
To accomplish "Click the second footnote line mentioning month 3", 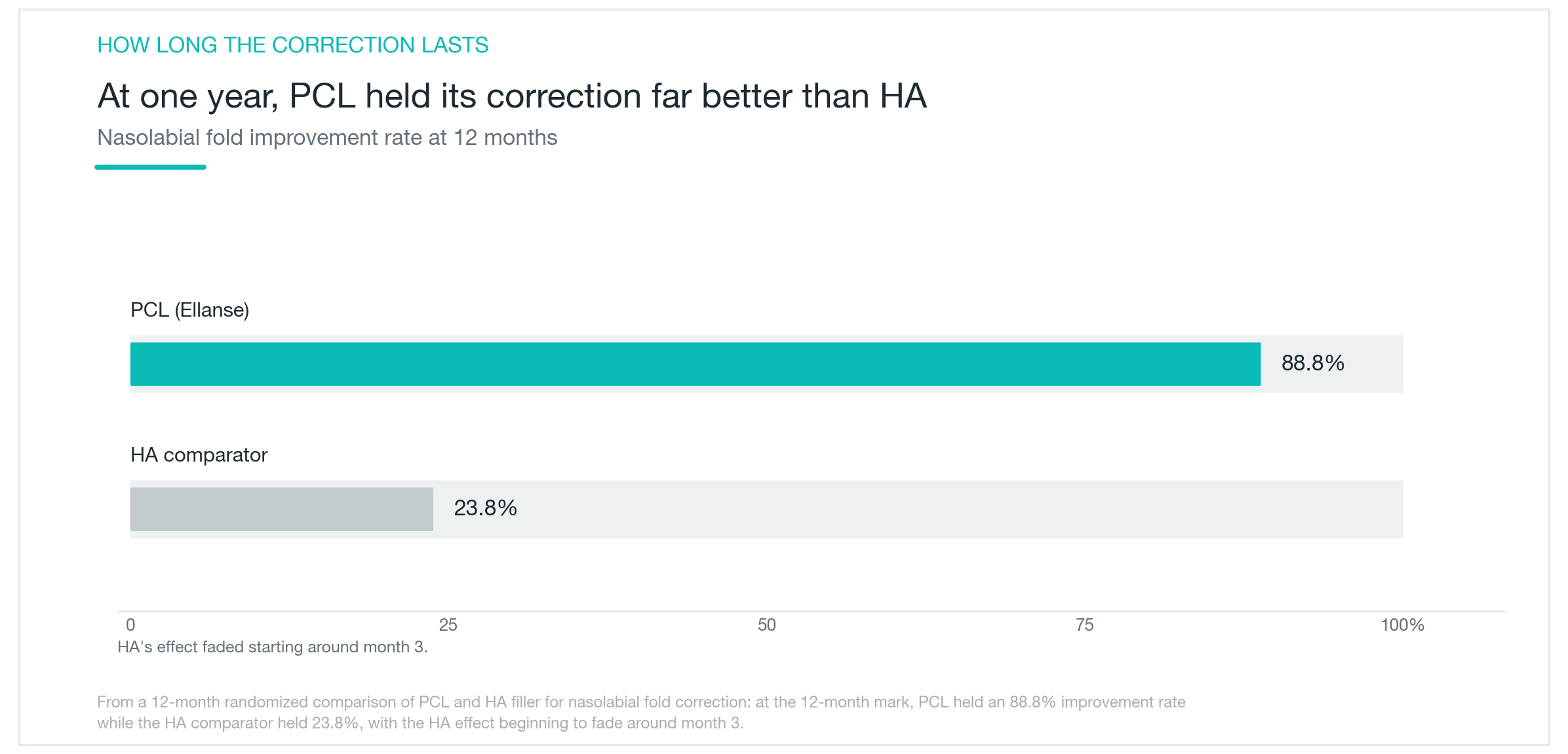I will tap(420, 723).
